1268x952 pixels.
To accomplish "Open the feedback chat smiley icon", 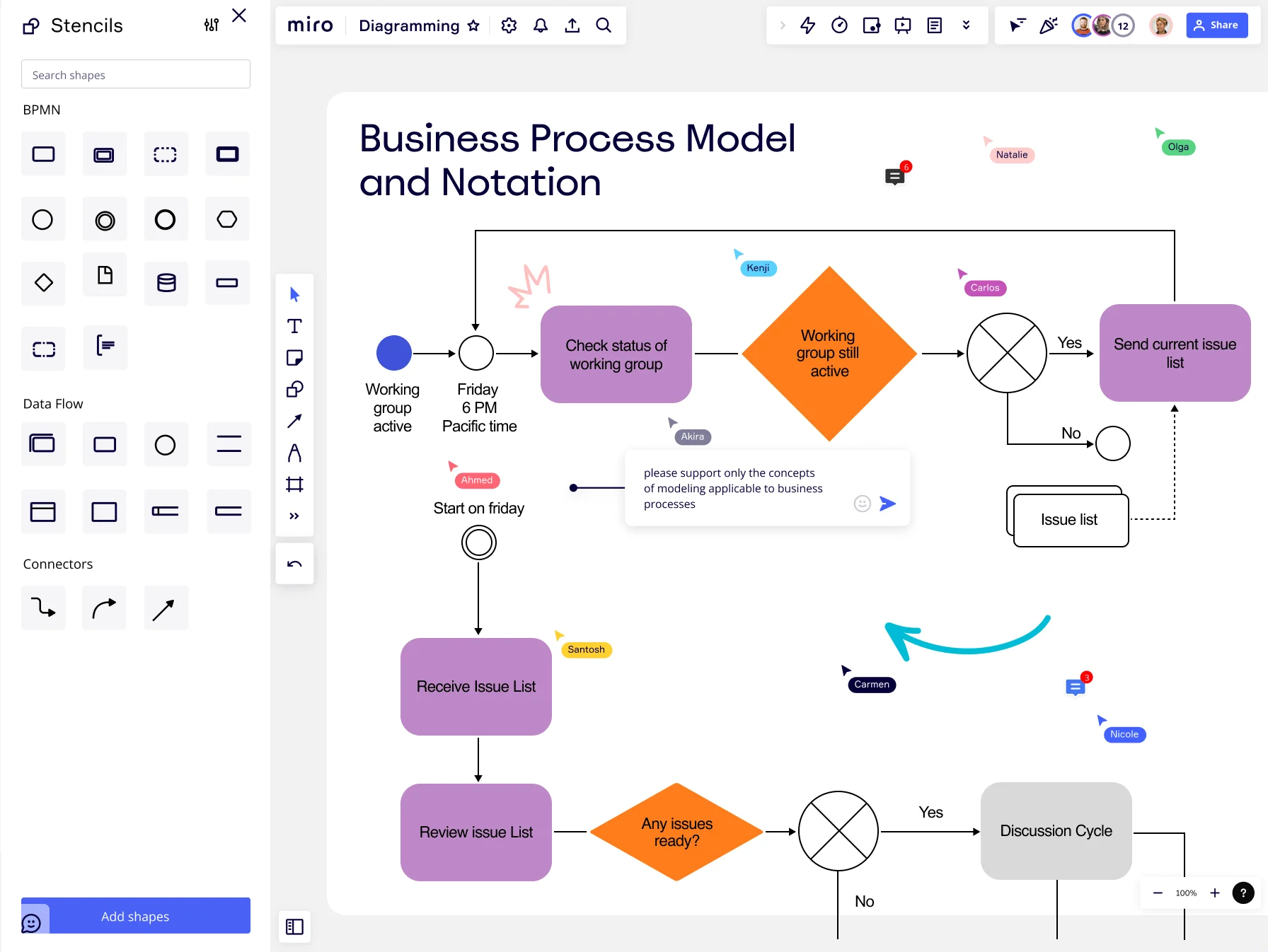I will tap(31, 923).
